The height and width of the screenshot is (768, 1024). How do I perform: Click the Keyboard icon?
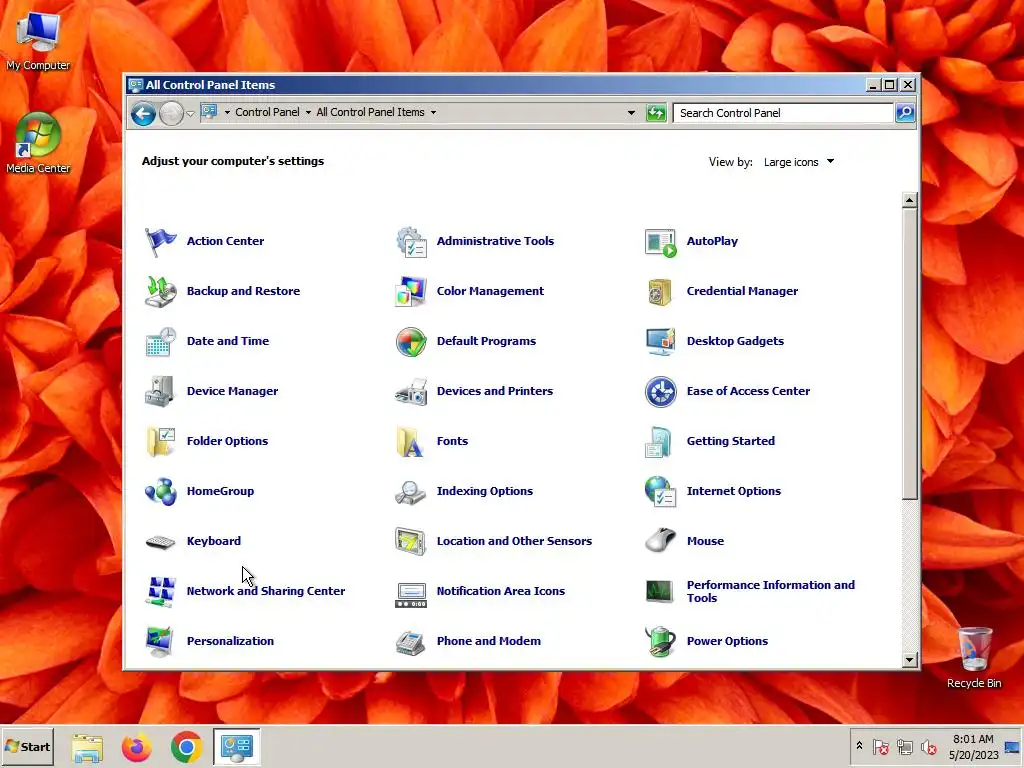pos(160,541)
